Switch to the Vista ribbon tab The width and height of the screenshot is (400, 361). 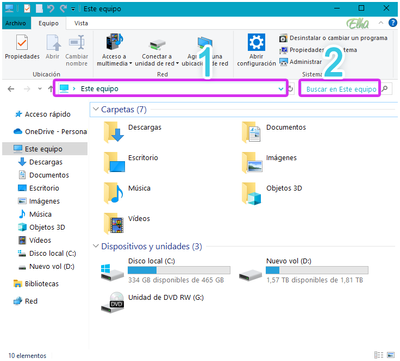[81, 23]
